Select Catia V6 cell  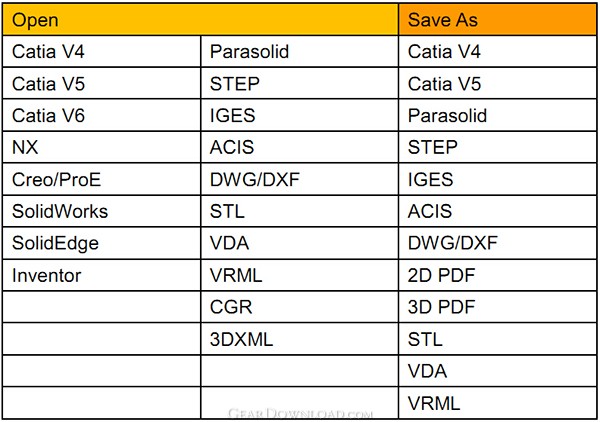click(x=101, y=115)
